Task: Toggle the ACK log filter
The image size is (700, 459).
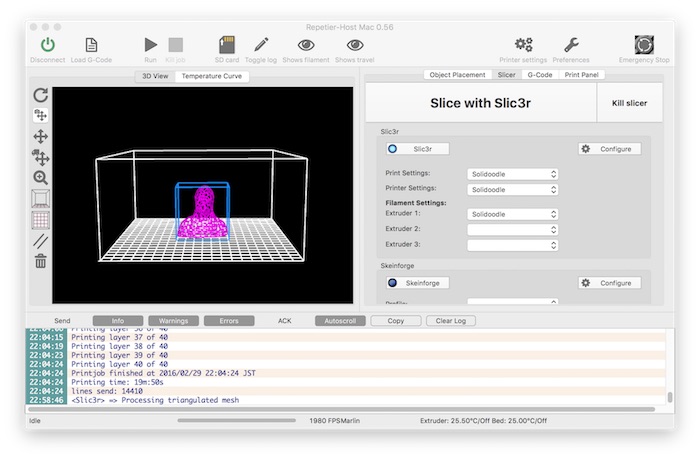Action: click(284, 321)
